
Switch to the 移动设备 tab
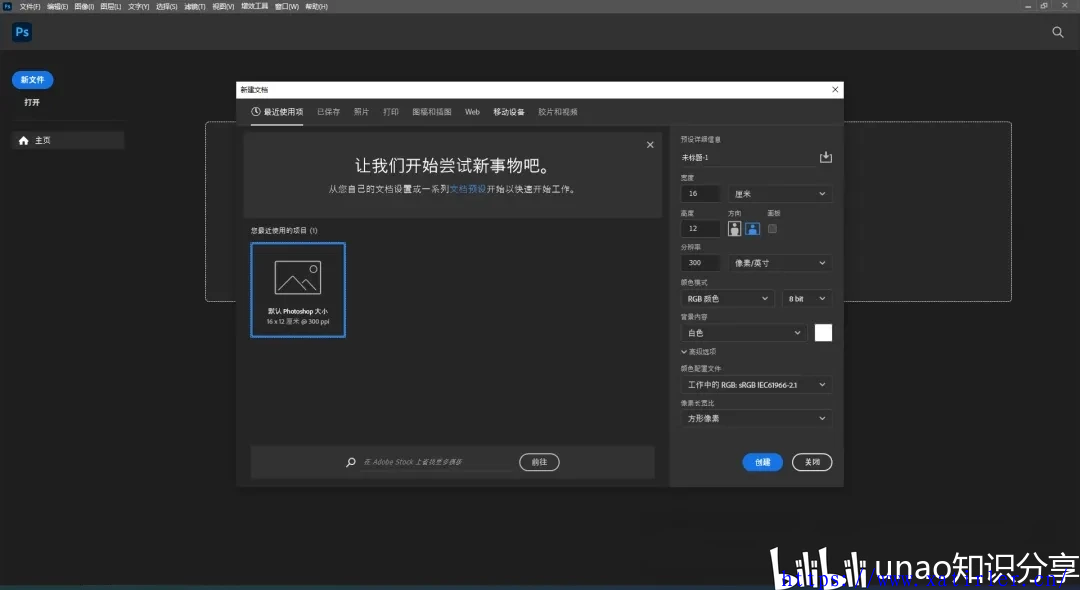508,112
